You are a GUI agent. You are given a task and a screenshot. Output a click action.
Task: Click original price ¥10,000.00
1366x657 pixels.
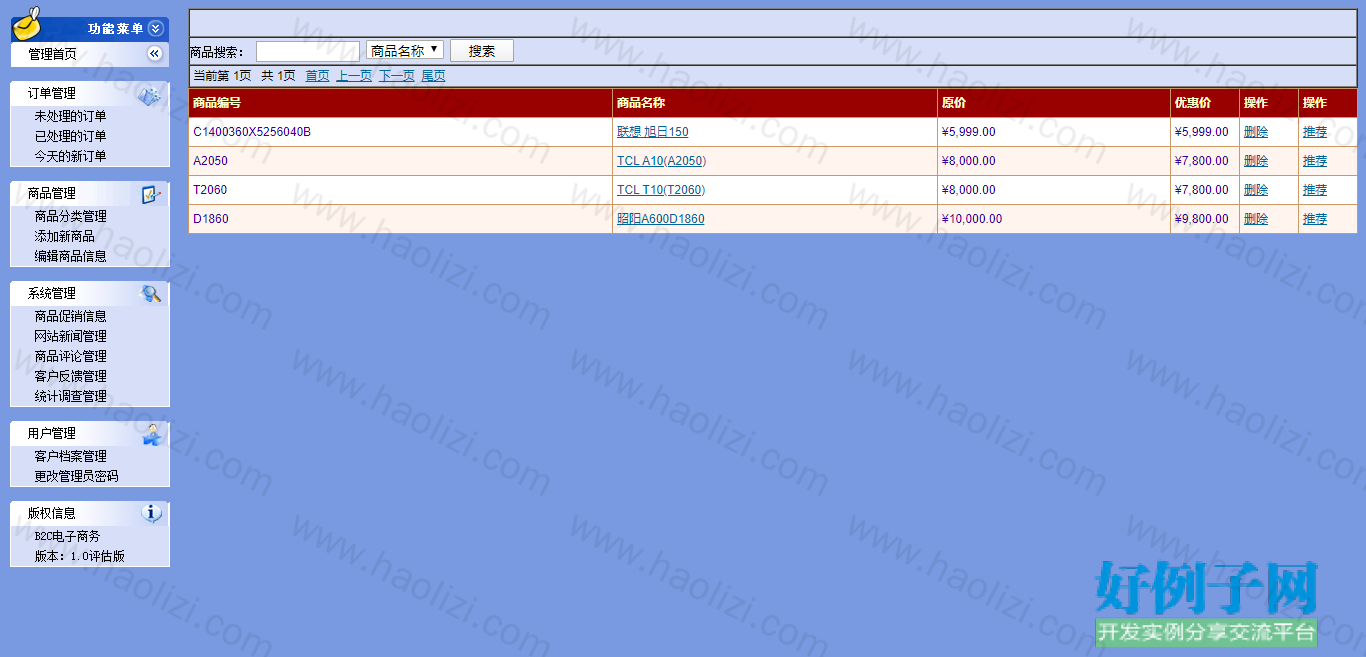(x=972, y=219)
